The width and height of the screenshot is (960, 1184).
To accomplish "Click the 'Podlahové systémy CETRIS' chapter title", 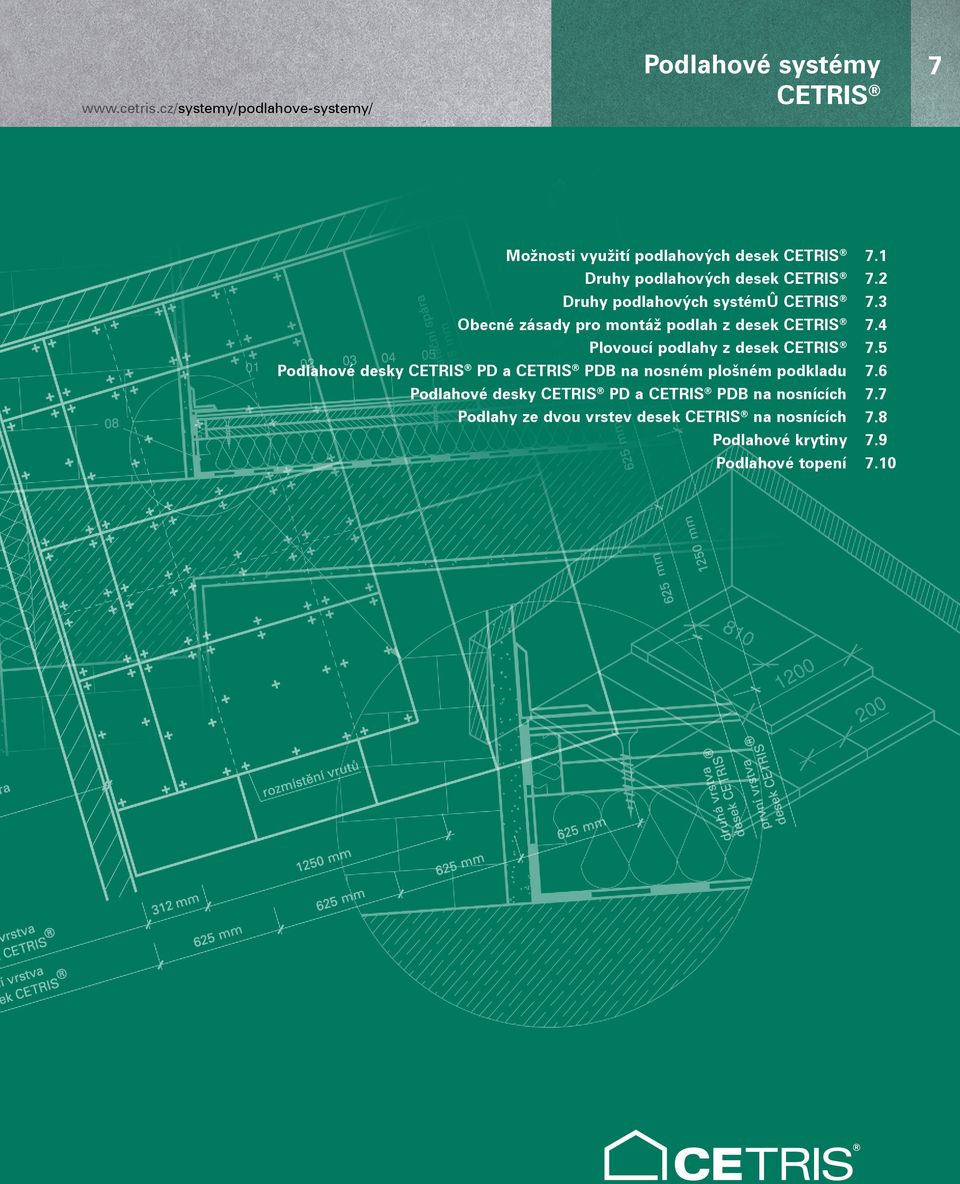I will pos(762,80).
